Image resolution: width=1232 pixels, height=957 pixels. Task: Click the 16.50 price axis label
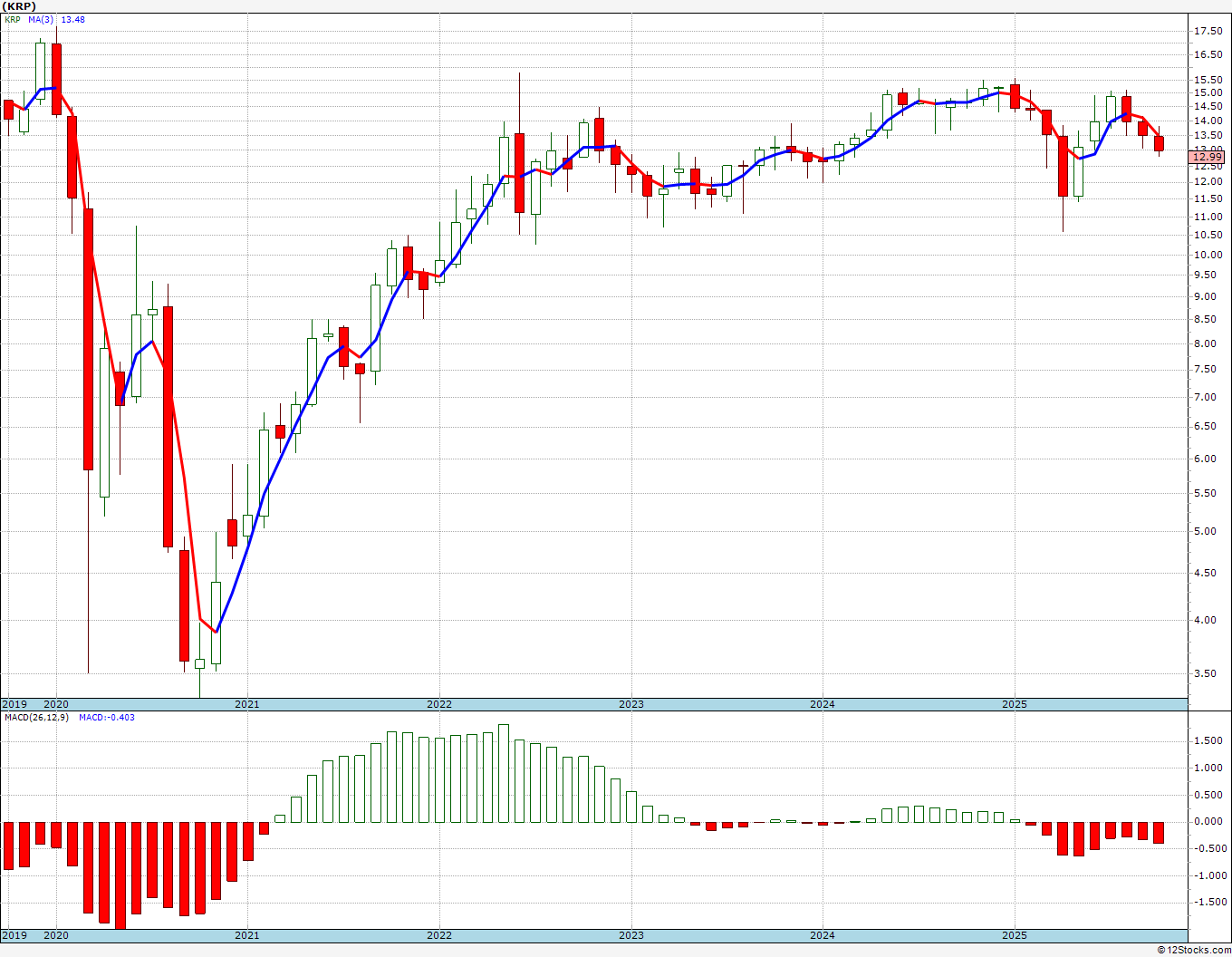click(1208, 54)
